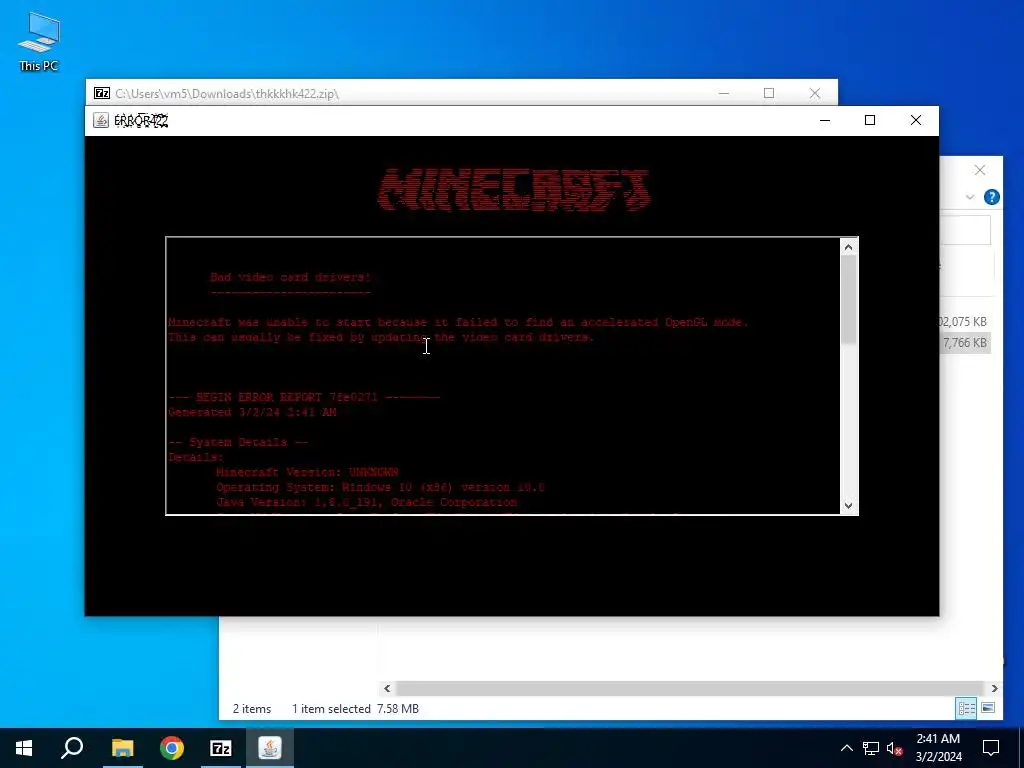Expand ribbon chevron in Explorer window

(970, 197)
